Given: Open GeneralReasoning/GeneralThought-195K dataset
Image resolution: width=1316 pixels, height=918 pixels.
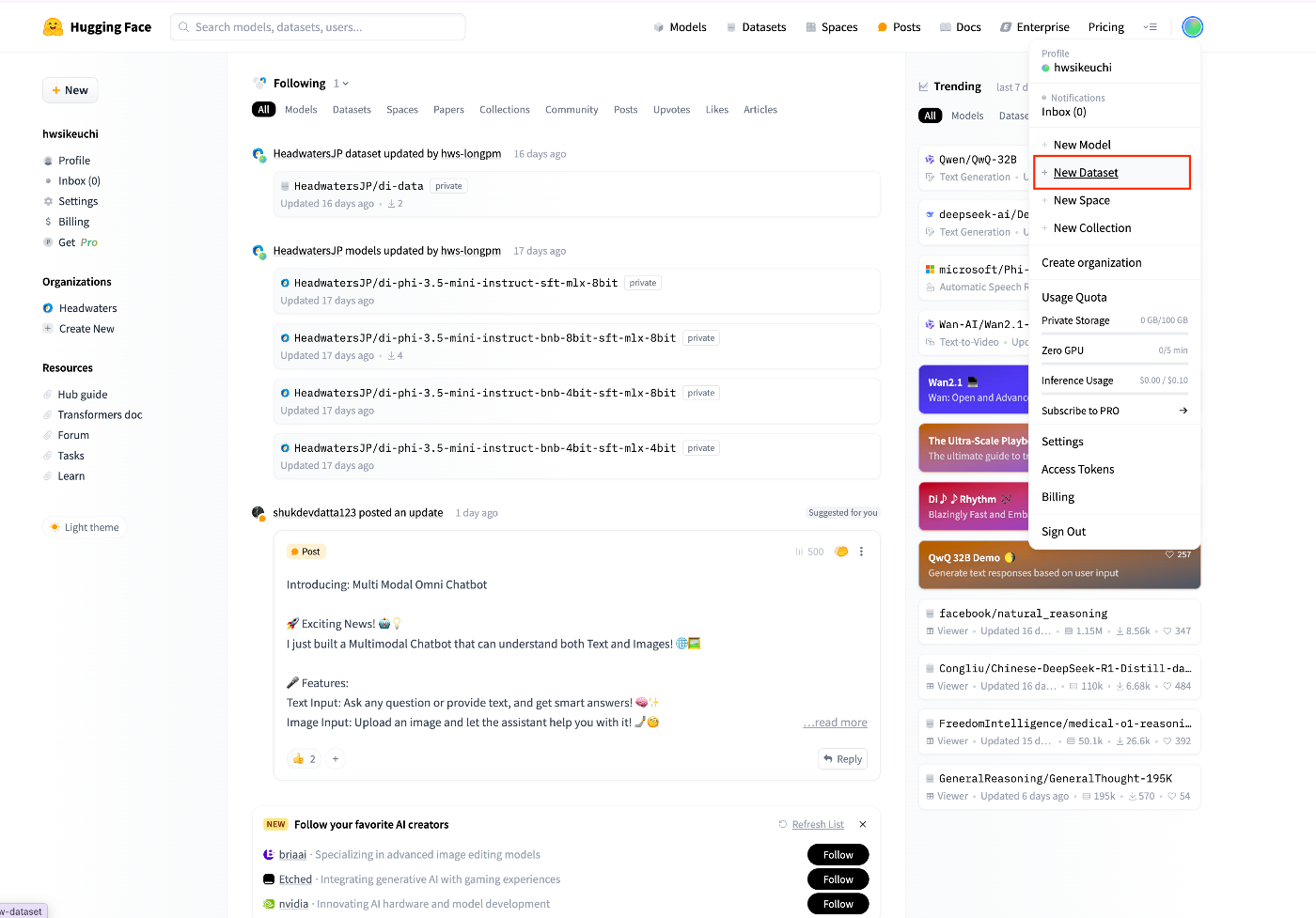Looking at the screenshot, I should coord(1059,787).
